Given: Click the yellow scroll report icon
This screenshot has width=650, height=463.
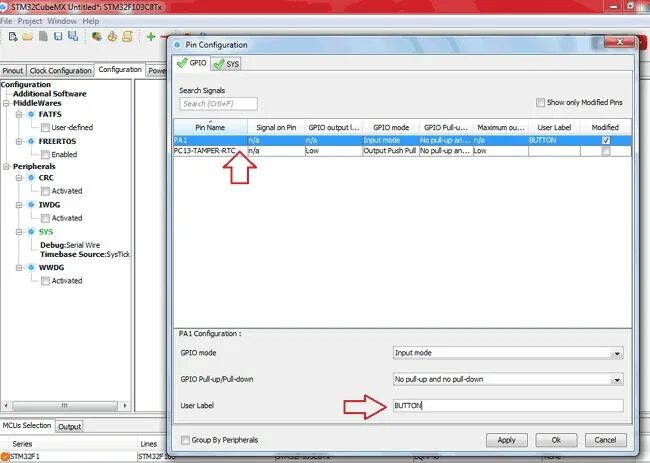Looking at the screenshot, I should click(127, 36).
